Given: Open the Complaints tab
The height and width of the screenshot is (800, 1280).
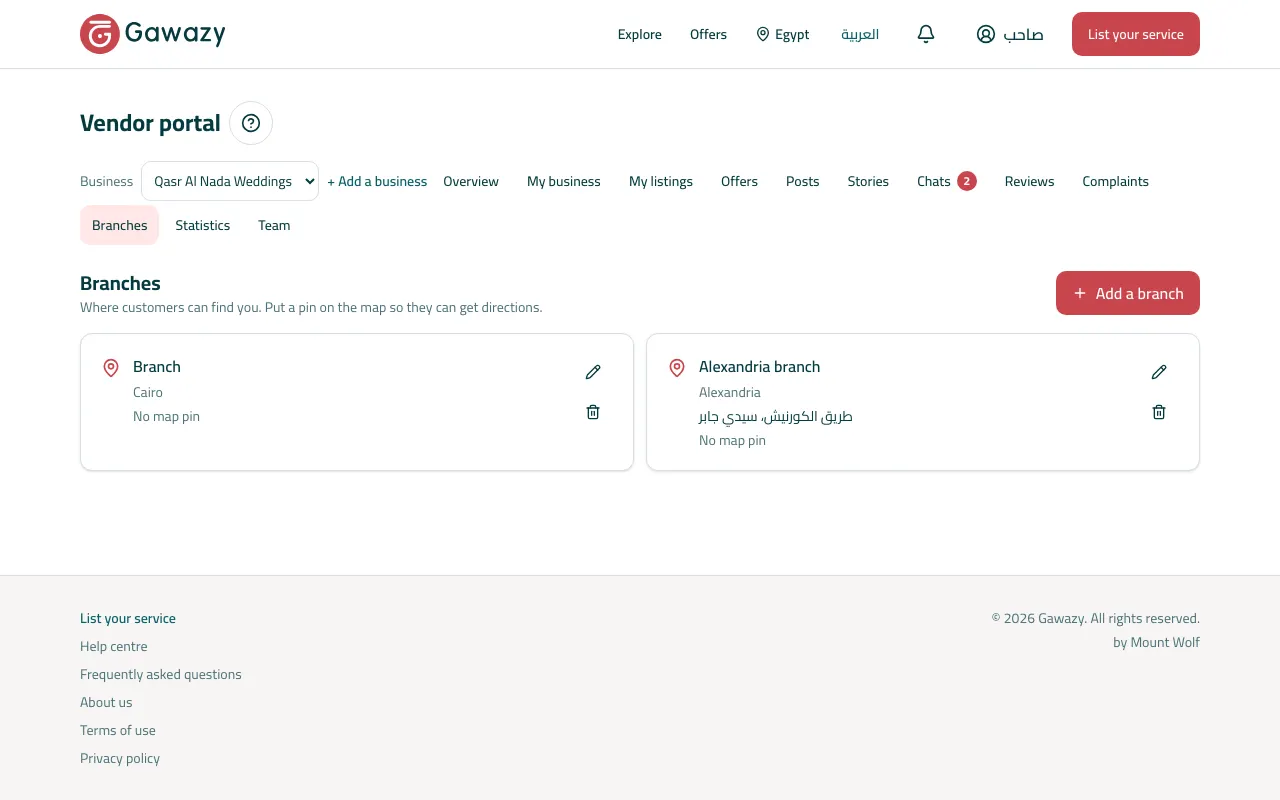Looking at the screenshot, I should click(x=1115, y=181).
